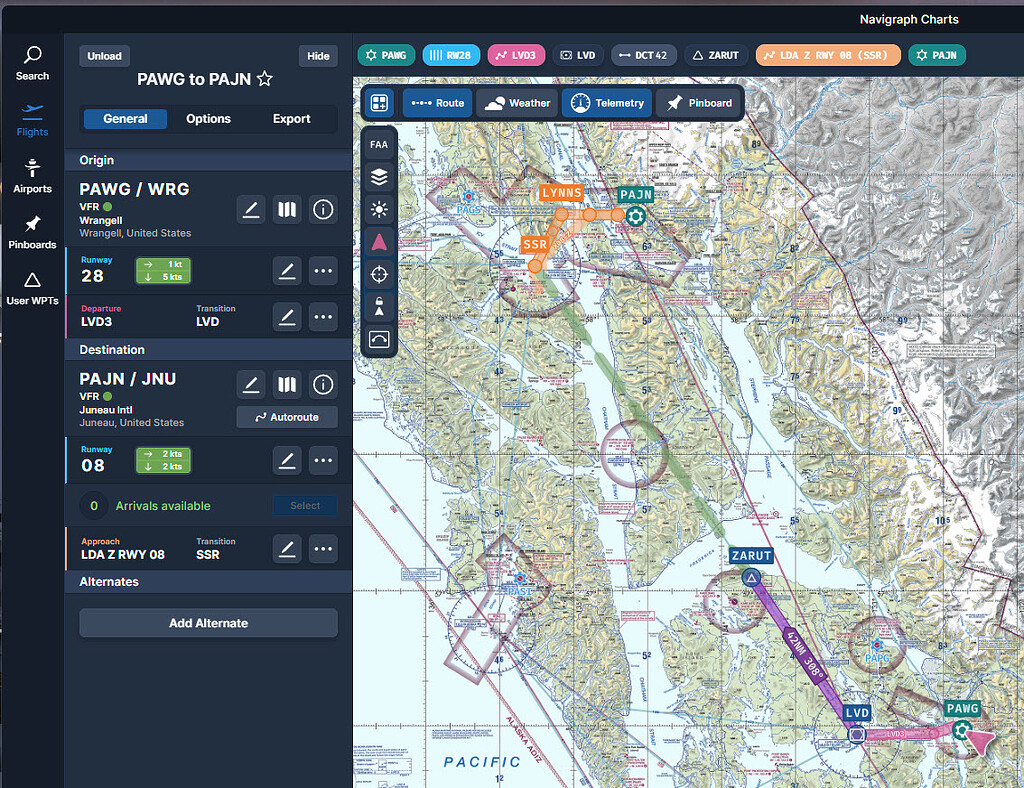This screenshot has width=1024, height=788.
Task: Switch to the Options tab
Action: [x=208, y=119]
